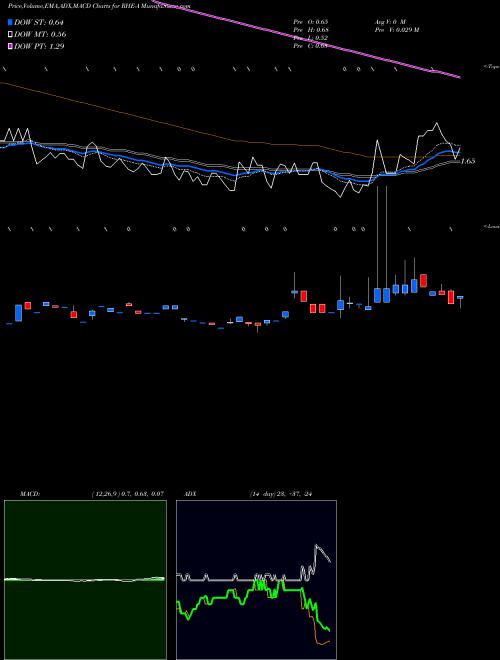Click the 'Pre V: 0.029 M' volume text
Image resolution: width=500 pixels, height=660 pixels.
pyautogui.click(x=397, y=30)
